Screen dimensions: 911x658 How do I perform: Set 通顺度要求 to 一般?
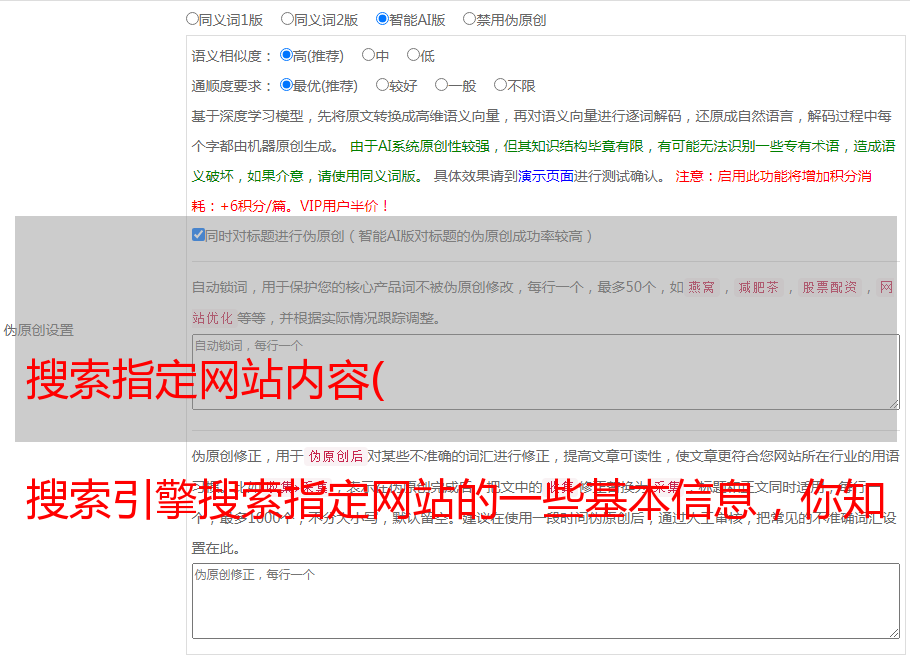(x=442, y=85)
